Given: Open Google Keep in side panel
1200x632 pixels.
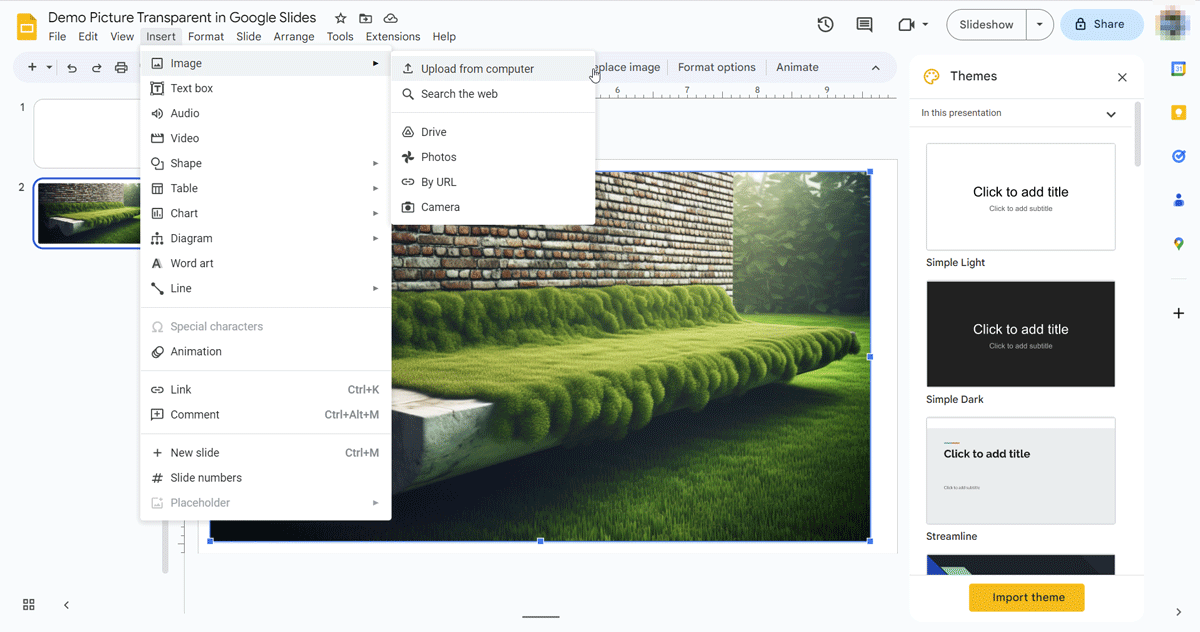Looking at the screenshot, I should (x=1178, y=112).
